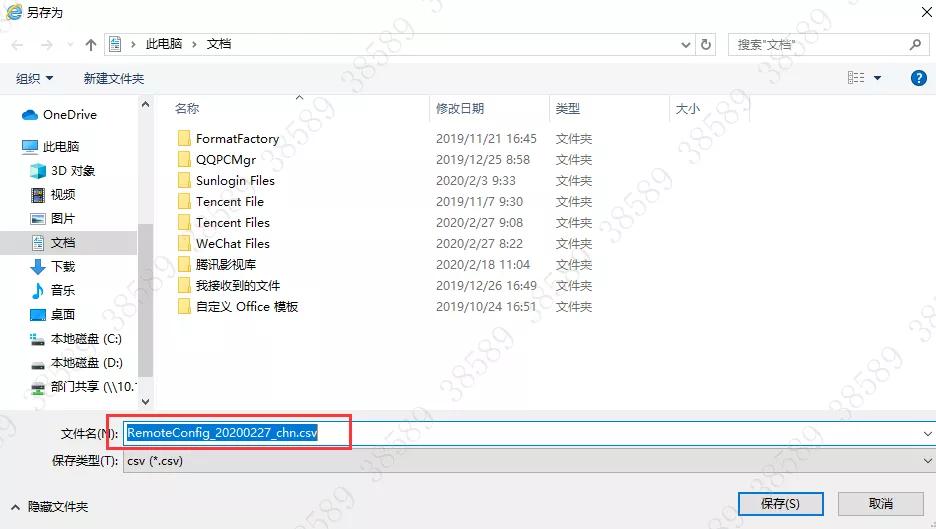Click date 2019/11/21 16:45 cell
The width and height of the screenshot is (936, 529).
486,139
